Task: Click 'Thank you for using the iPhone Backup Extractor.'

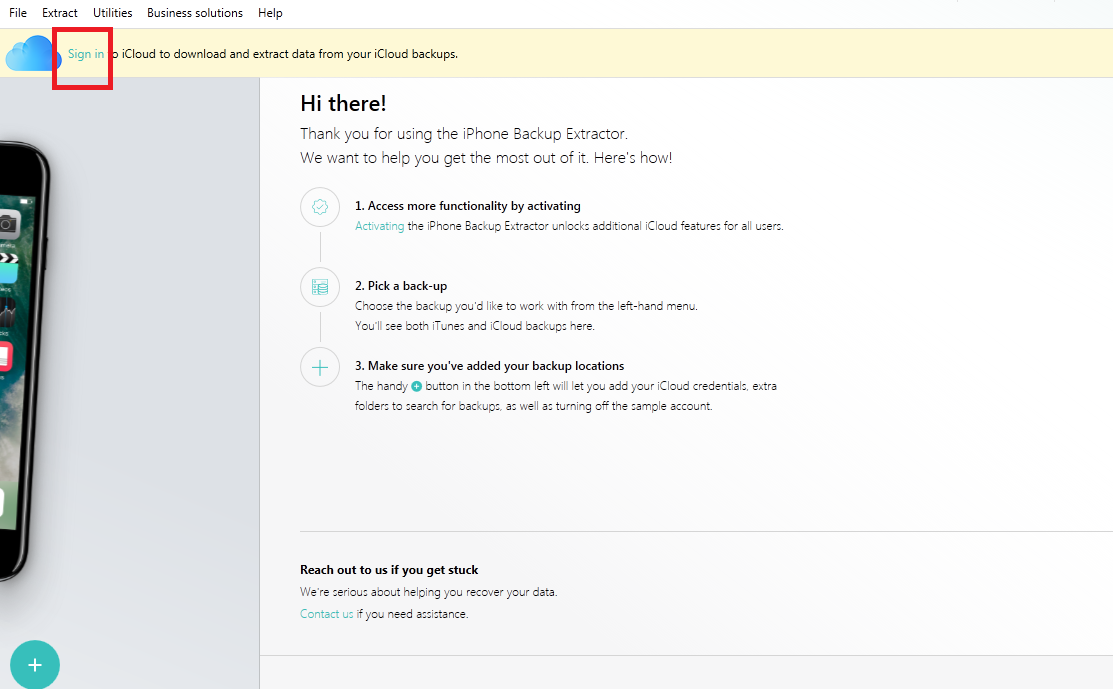Action: (464, 134)
